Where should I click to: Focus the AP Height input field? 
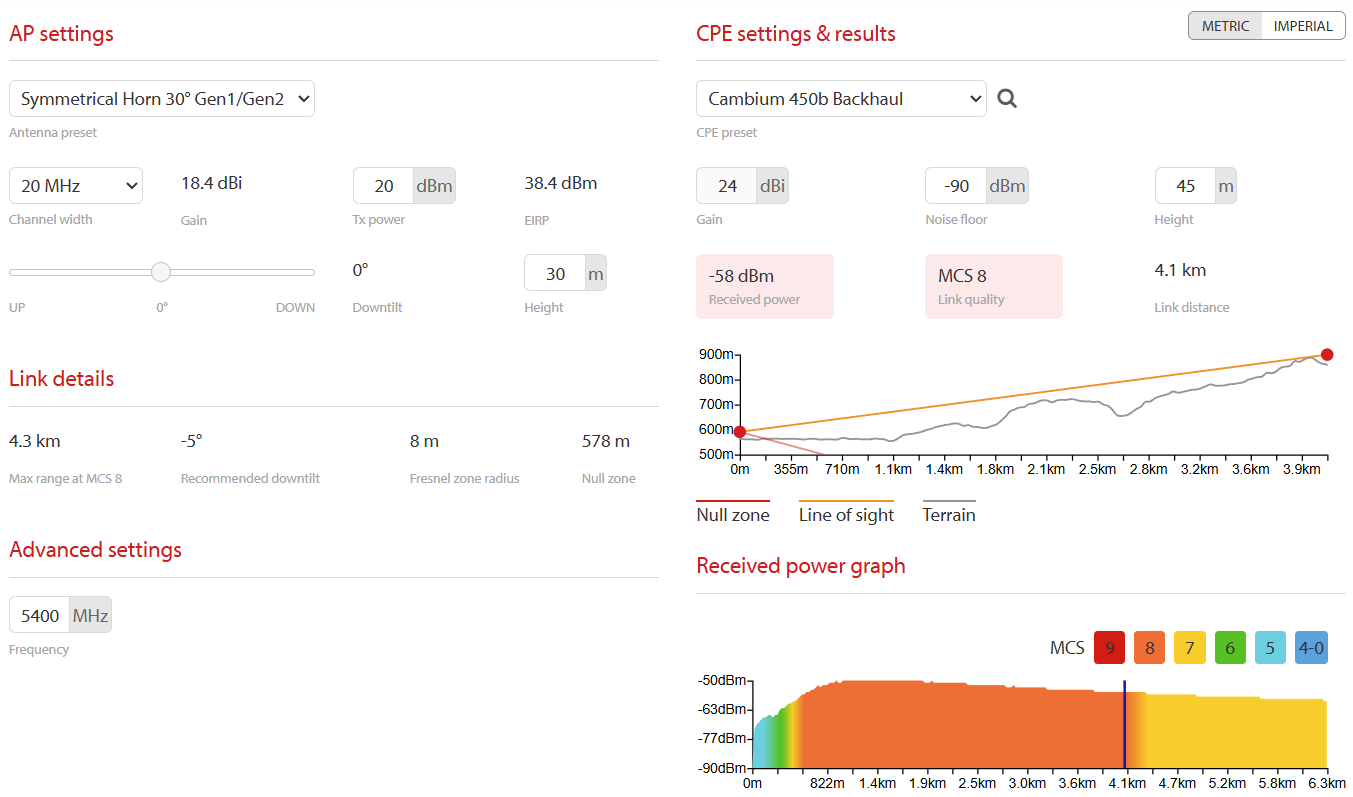555,273
